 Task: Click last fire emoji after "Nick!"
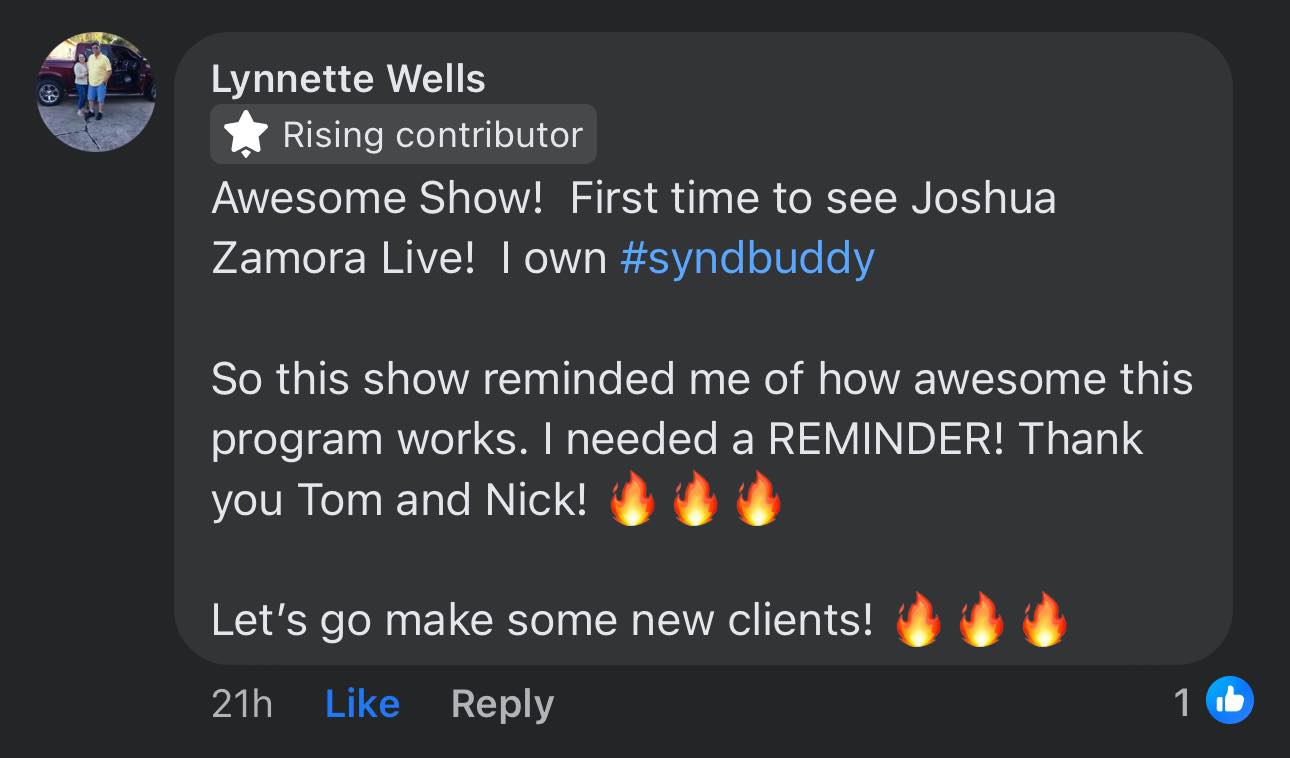click(758, 500)
